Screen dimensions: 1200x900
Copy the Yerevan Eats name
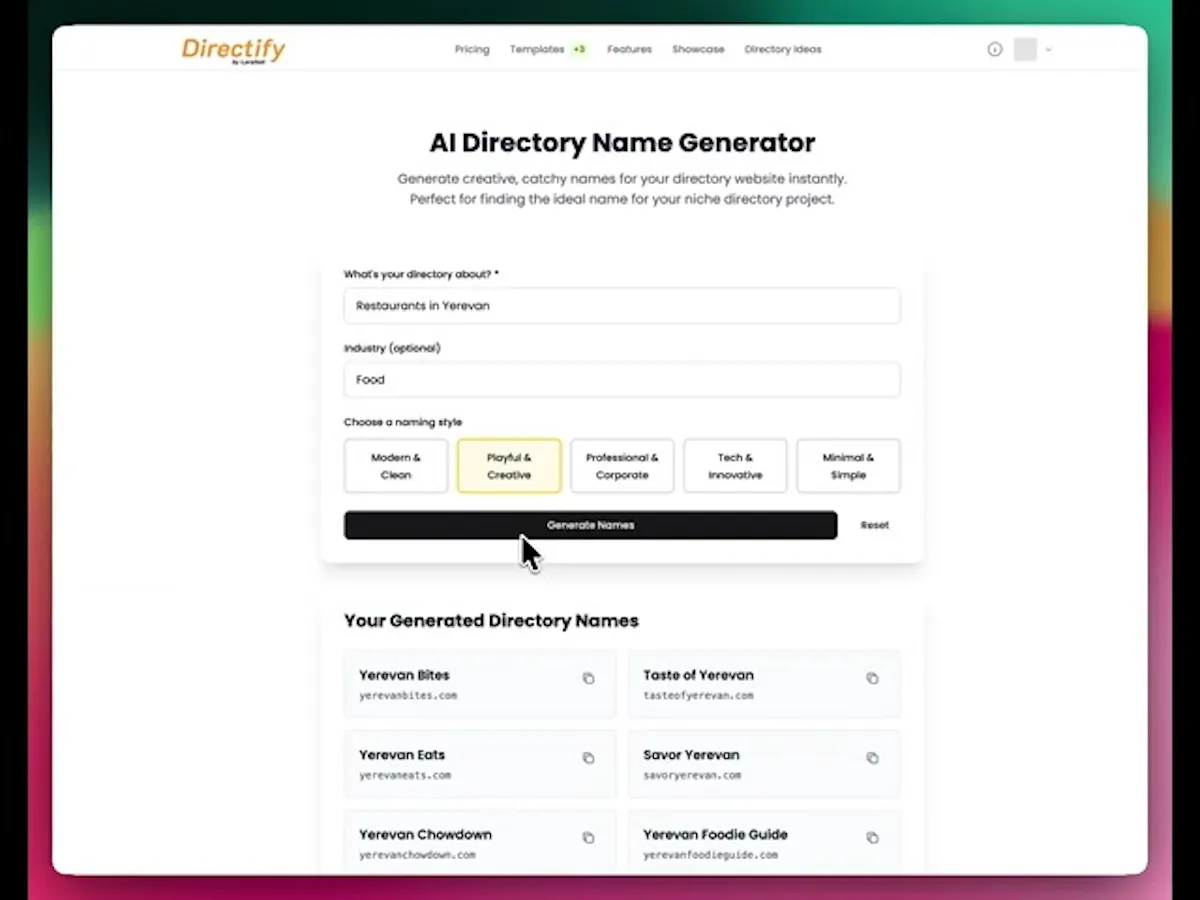click(x=588, y=758)
